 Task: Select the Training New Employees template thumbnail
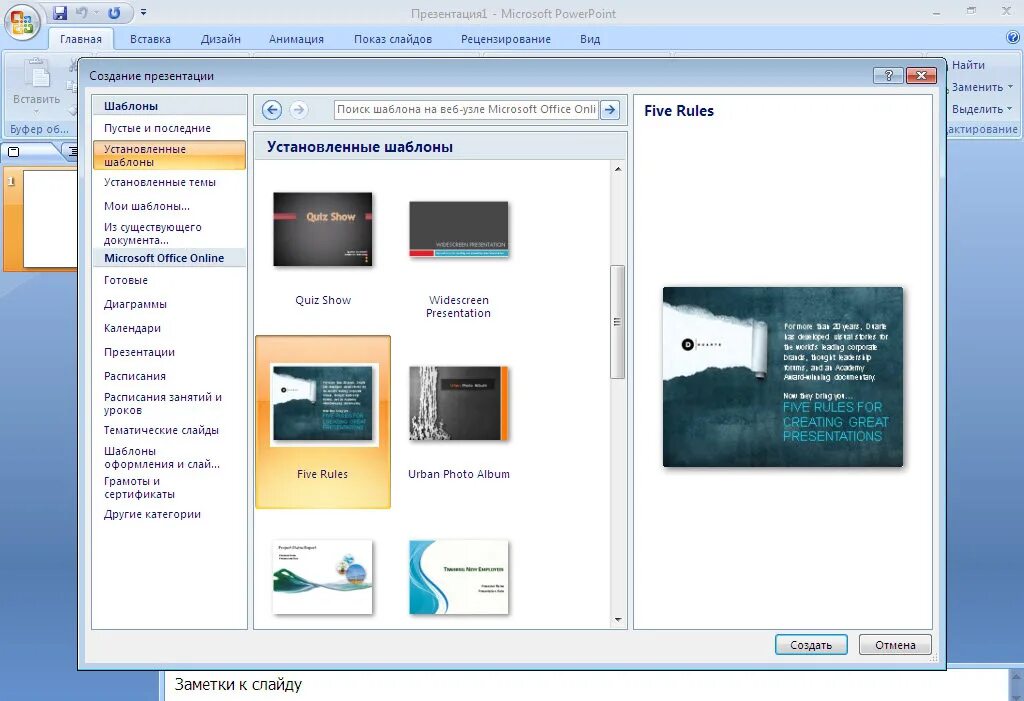(458, 577)
